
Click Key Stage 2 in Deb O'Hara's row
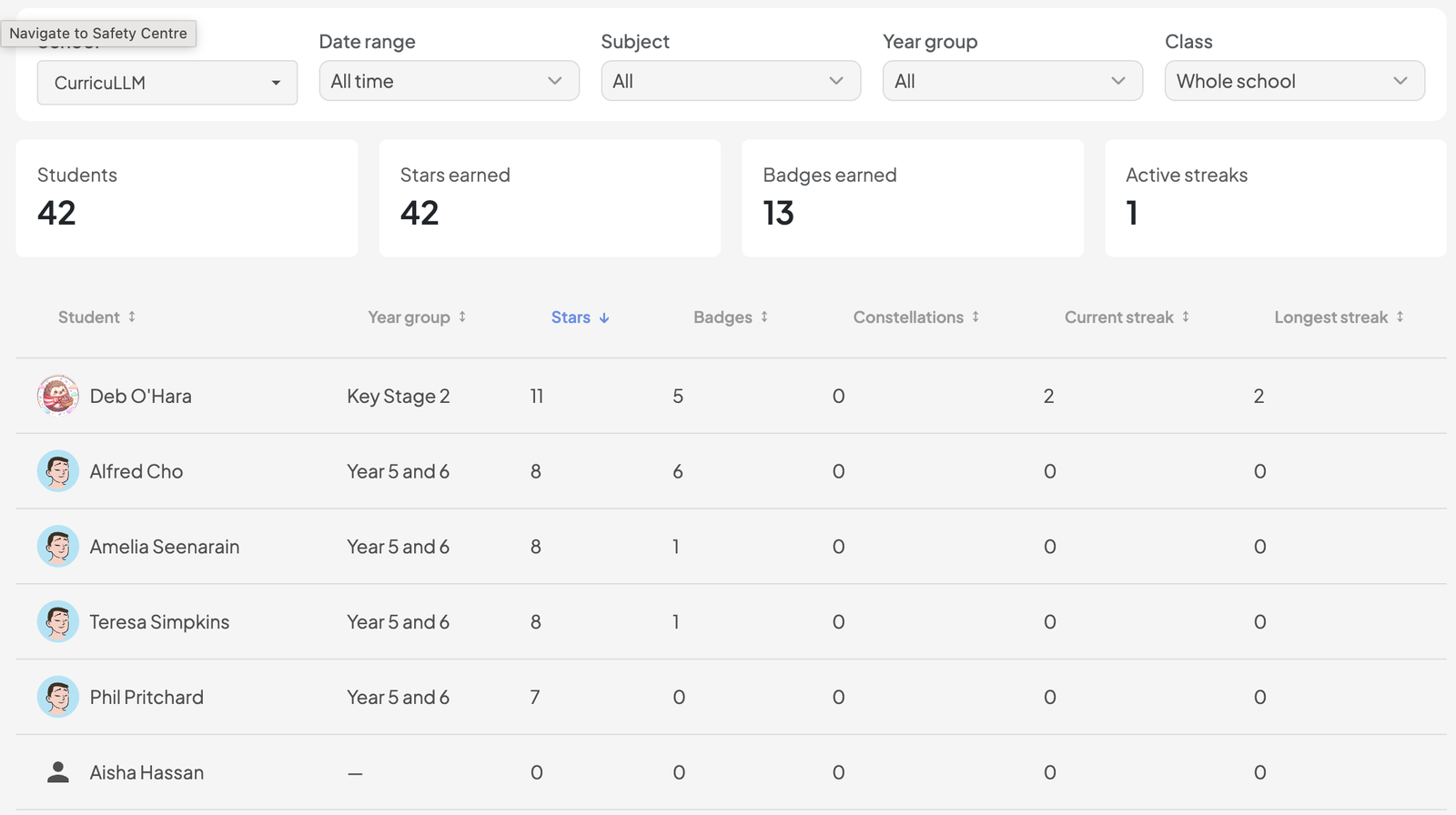[x=399, y=397]
